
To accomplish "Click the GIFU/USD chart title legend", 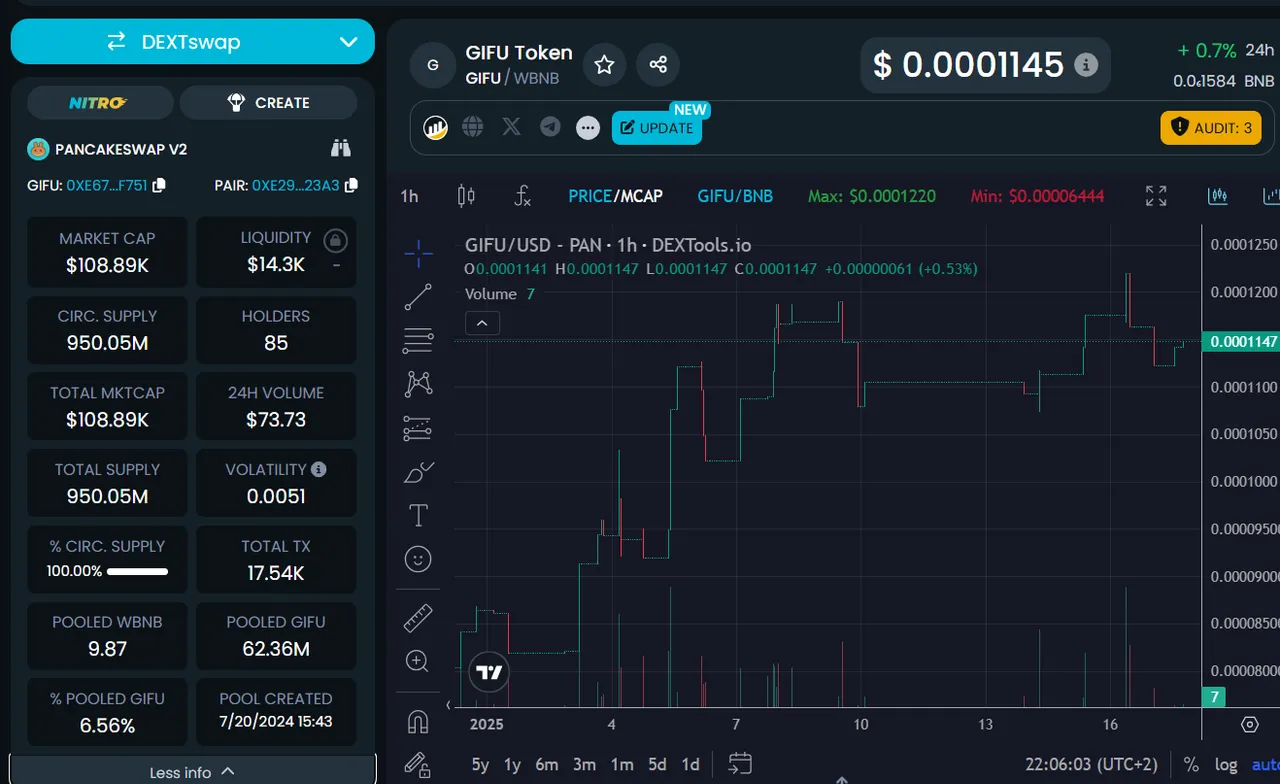I will pyautogui.click(x=608, y=245).
